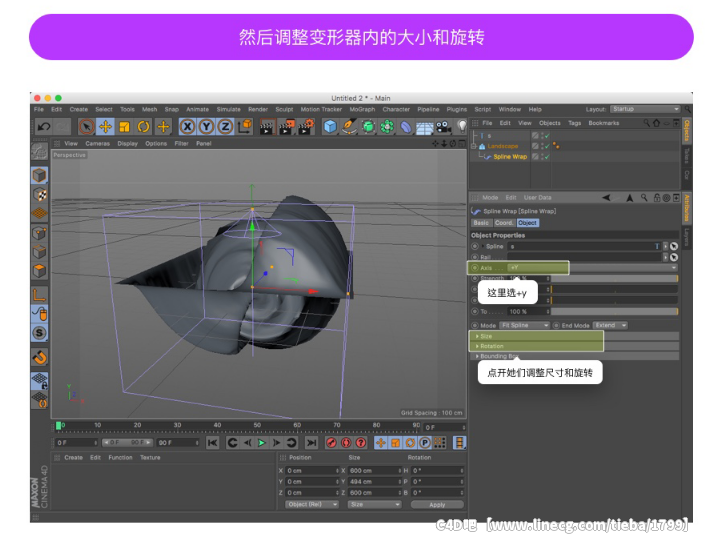
Task: Select the Live Selection tool
Action: 87,126
